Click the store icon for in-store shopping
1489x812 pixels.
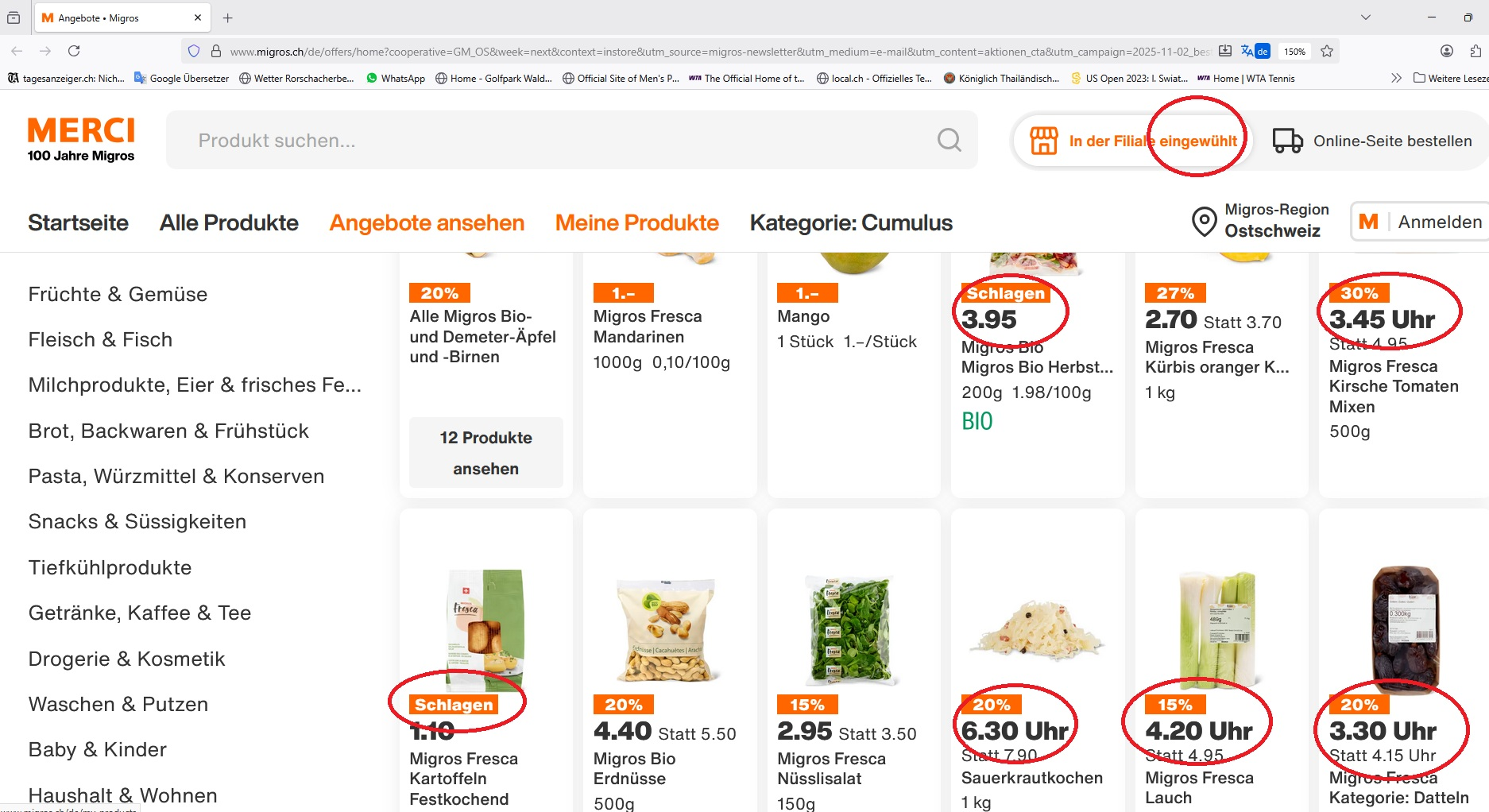tap(1043, 141)
